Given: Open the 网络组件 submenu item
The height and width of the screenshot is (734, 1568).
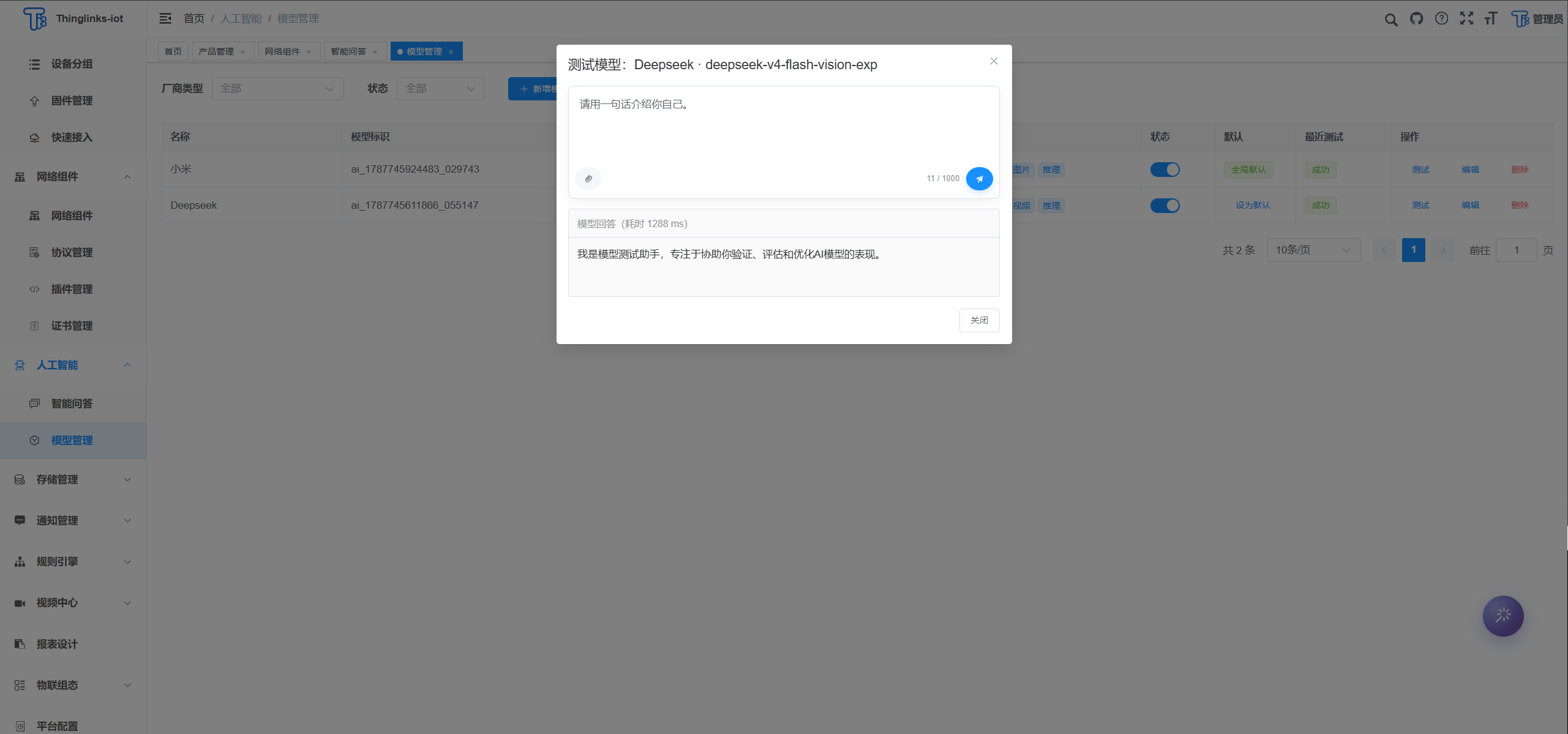Looking at the screenshot, I should (x=73, y=215).
